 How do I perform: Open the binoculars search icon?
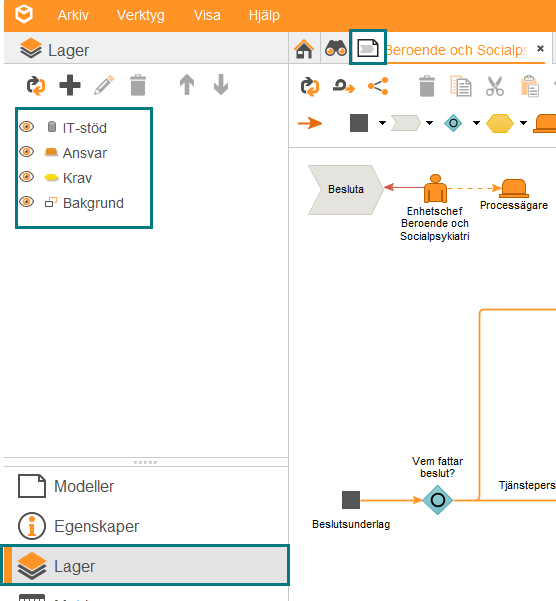[336, 49]
